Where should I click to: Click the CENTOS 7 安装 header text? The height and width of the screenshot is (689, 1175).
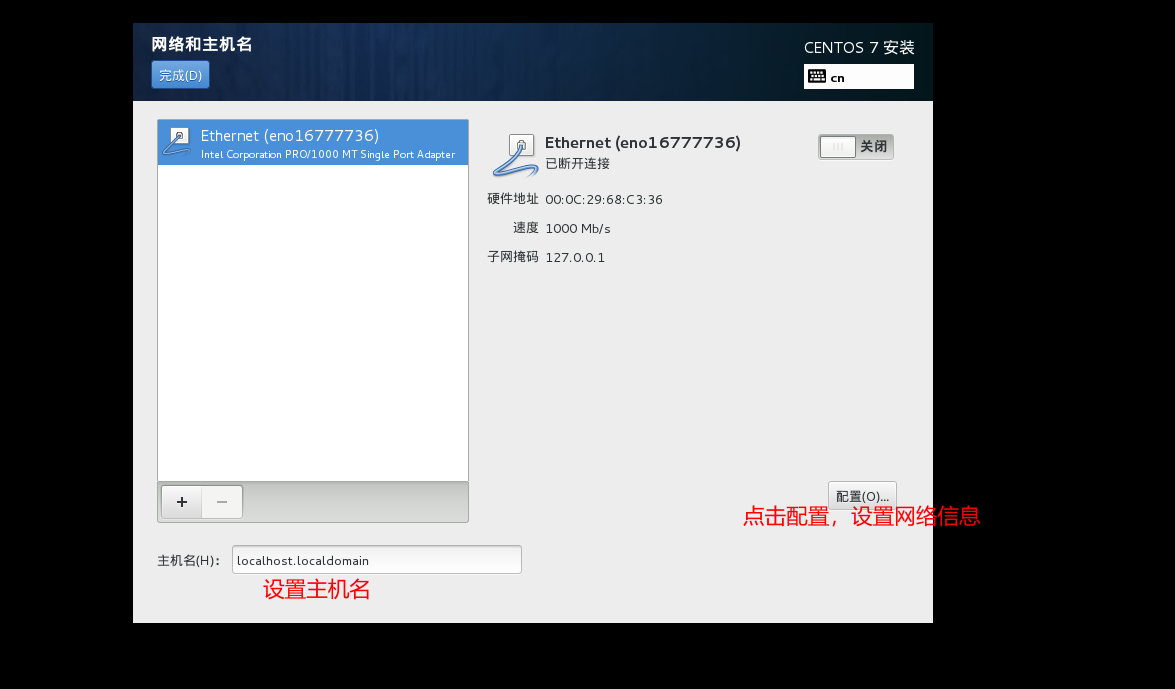[x=859, y=48]
